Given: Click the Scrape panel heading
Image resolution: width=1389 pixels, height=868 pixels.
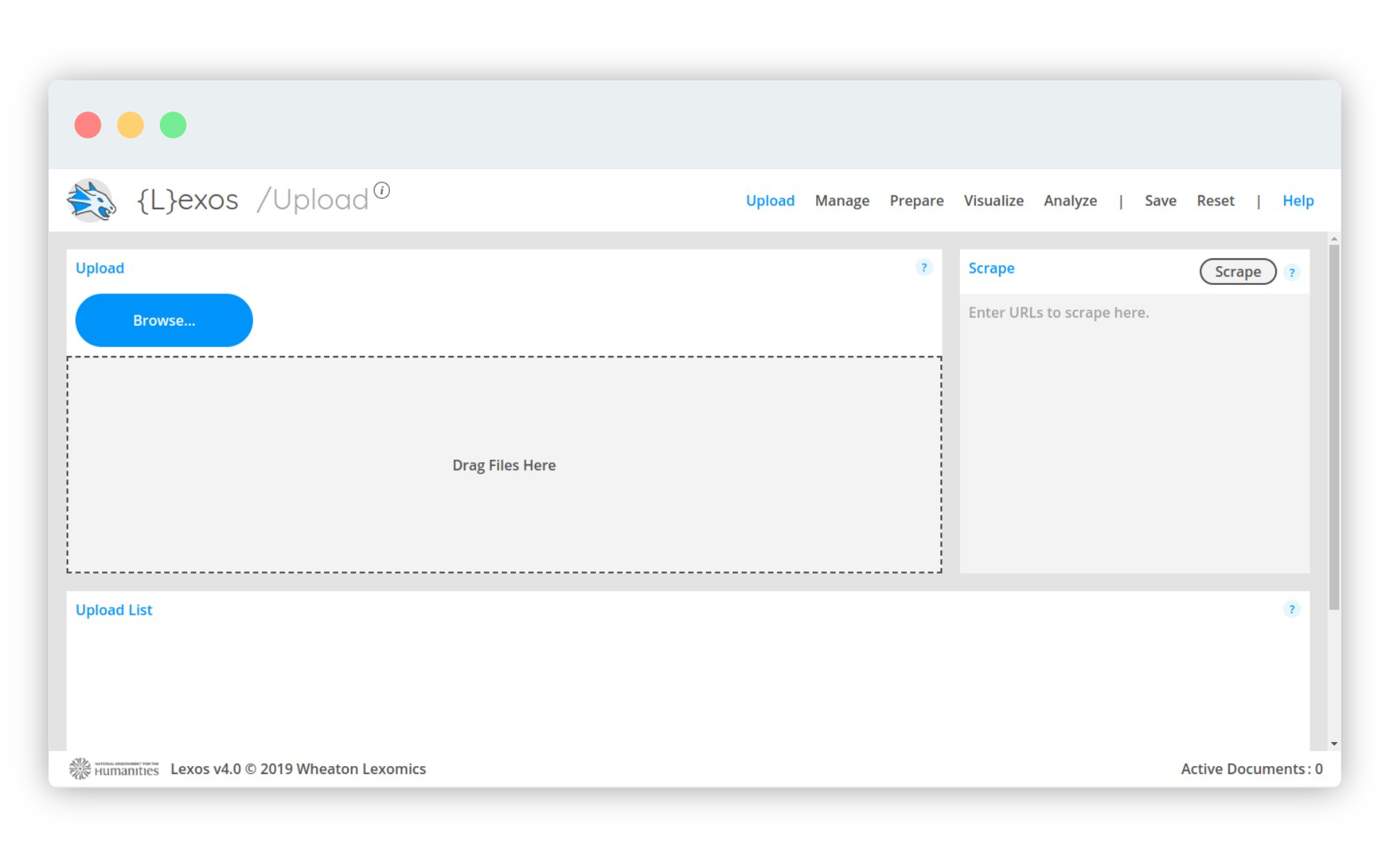Looking at the screenshot, I should 991,268.
